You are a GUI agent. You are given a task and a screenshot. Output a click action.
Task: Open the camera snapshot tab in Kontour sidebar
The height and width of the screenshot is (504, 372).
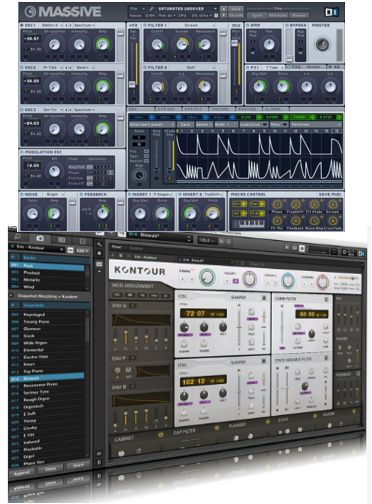[x=40, y=238]
